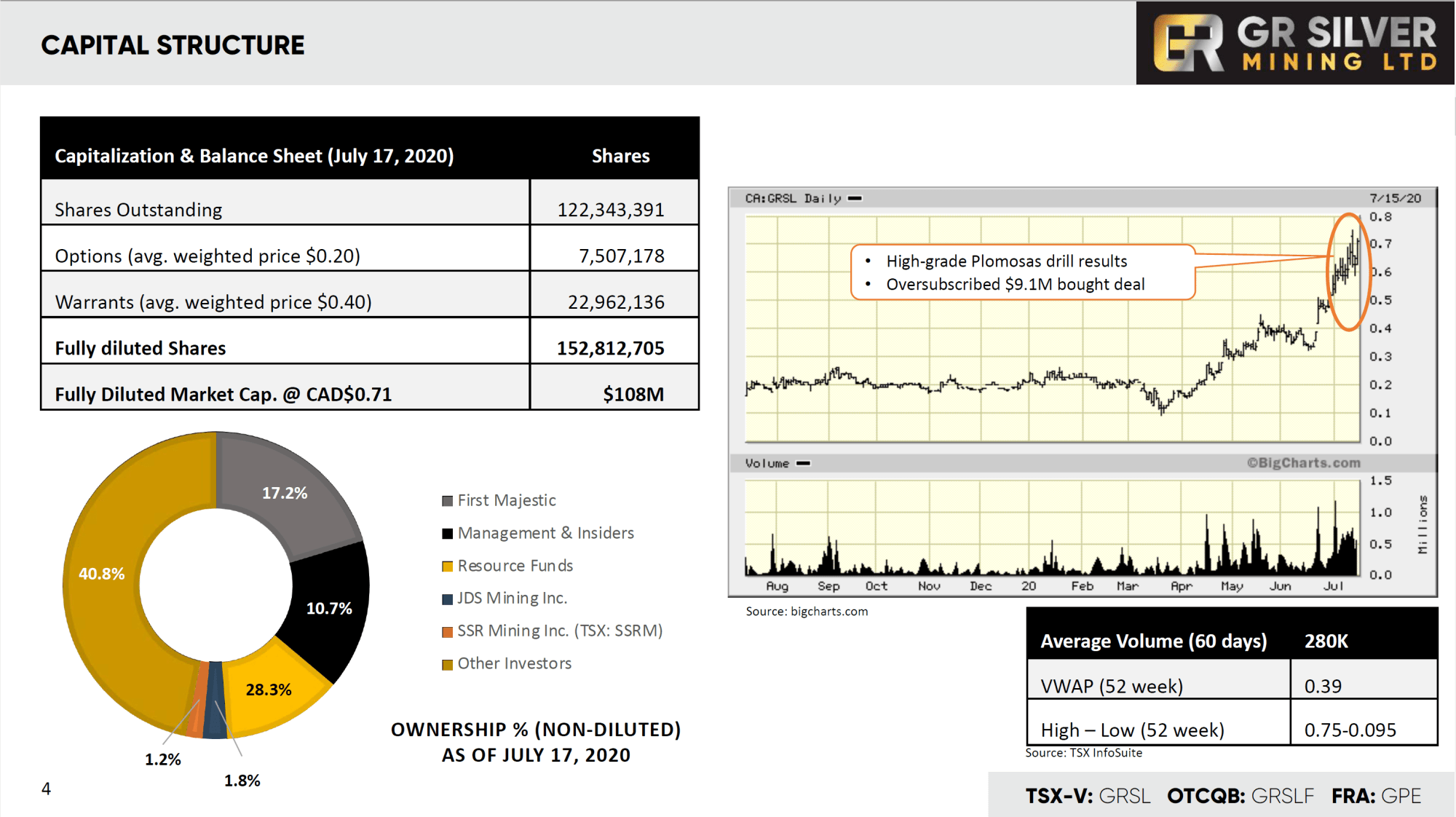The height and width of the screenshot is (817, 1456).
Task: Click the 'OTCQB: GRSLF' ticker text
Action: coord(1241,796)
